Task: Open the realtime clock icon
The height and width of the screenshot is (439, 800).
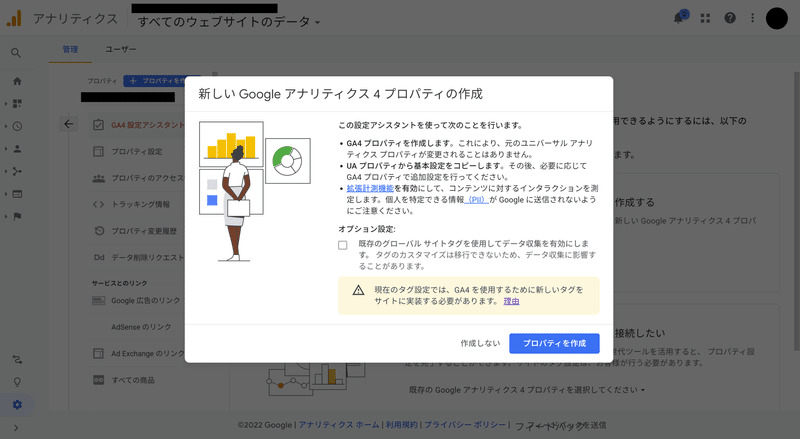Action: pos(17,126)
